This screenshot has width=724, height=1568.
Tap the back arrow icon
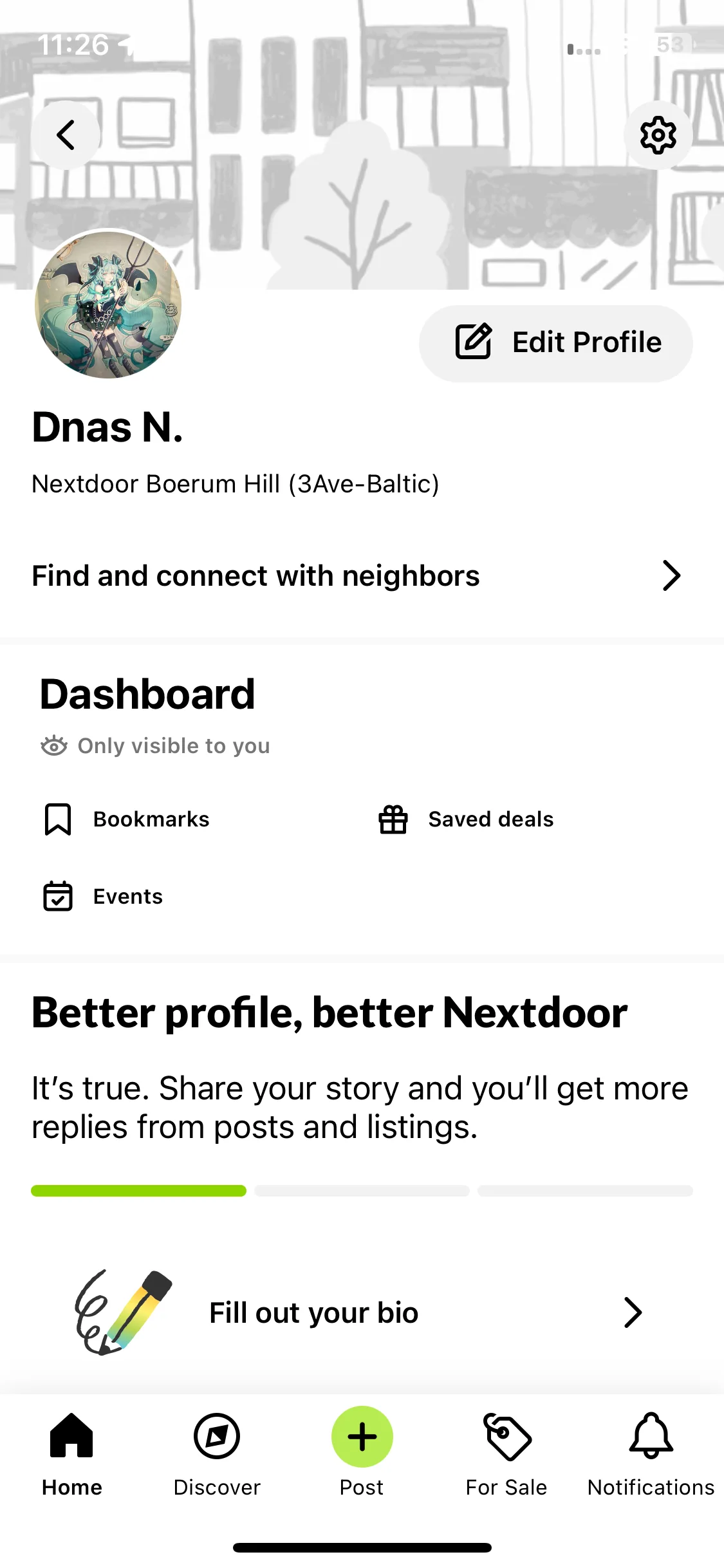coord(66,135)
